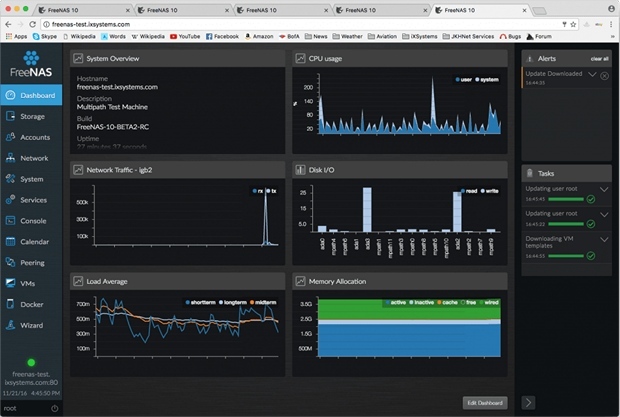Toggle the rx series in Network Traffic

pyautogui.click(x=257, y=191)
